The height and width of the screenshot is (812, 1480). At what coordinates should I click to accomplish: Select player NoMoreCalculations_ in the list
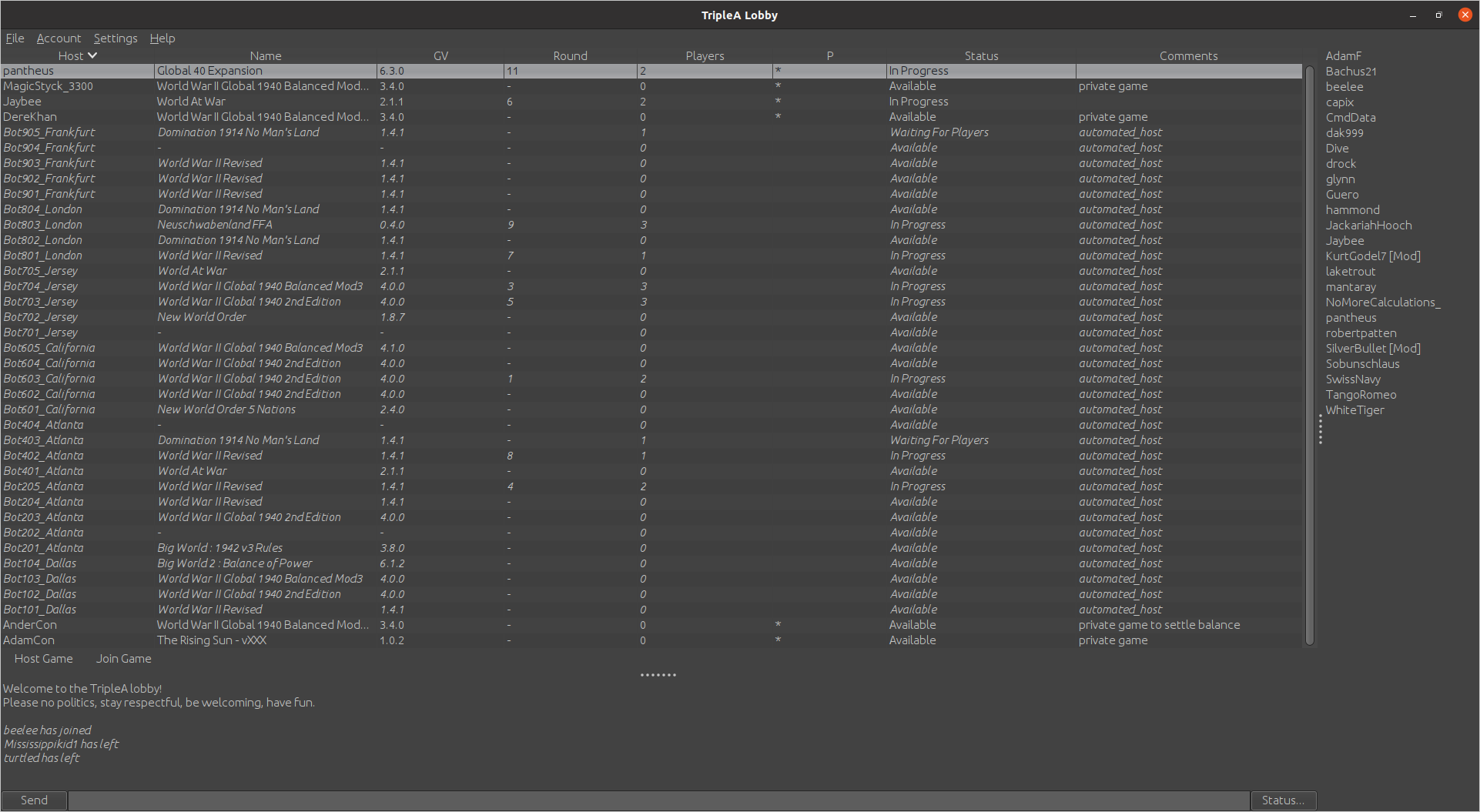(x=1383, y=302)
